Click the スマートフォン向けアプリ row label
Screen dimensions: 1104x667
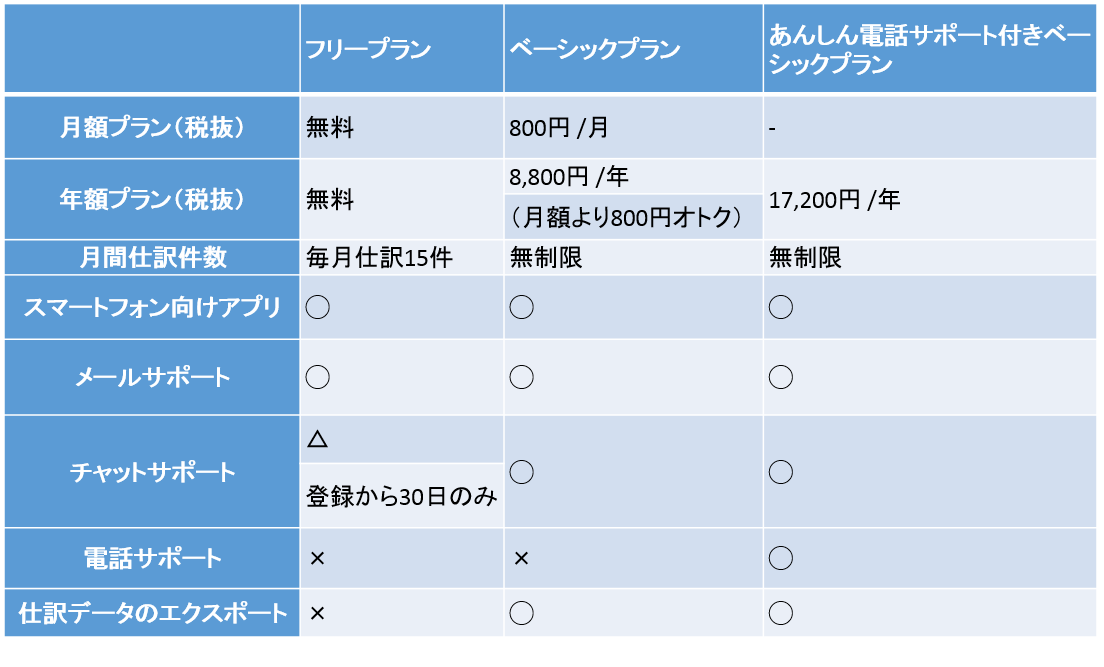point(152,307)
